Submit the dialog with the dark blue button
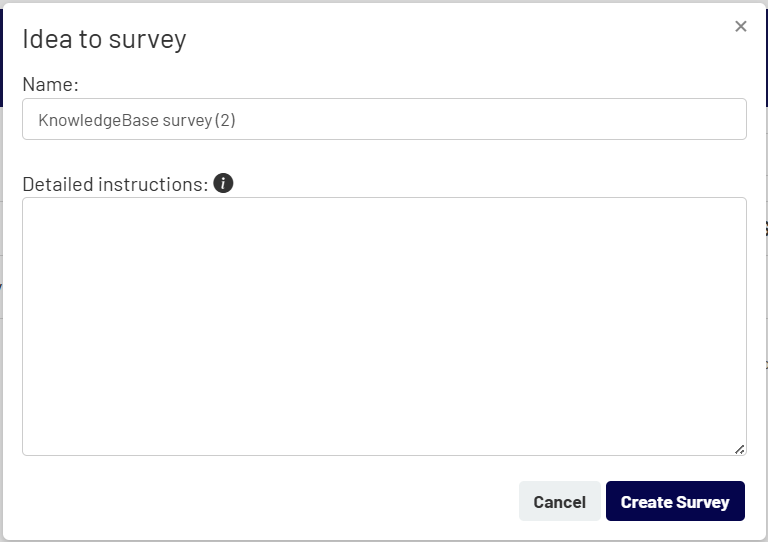The image size is (768, 542). point(675,501)
